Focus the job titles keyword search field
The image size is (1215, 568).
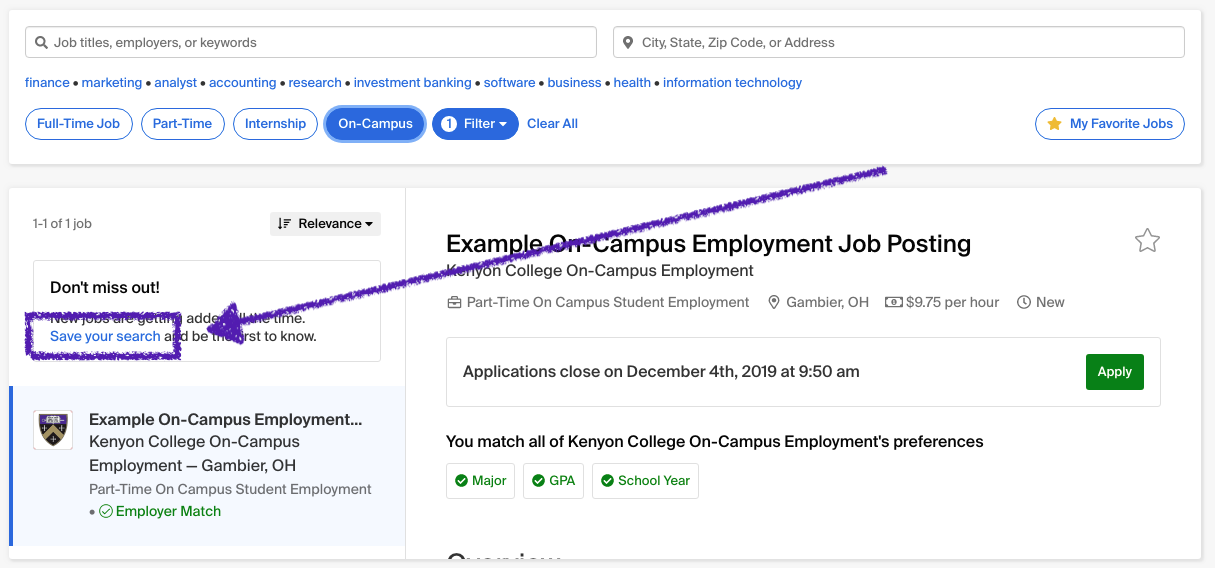[x=311, y=43]
